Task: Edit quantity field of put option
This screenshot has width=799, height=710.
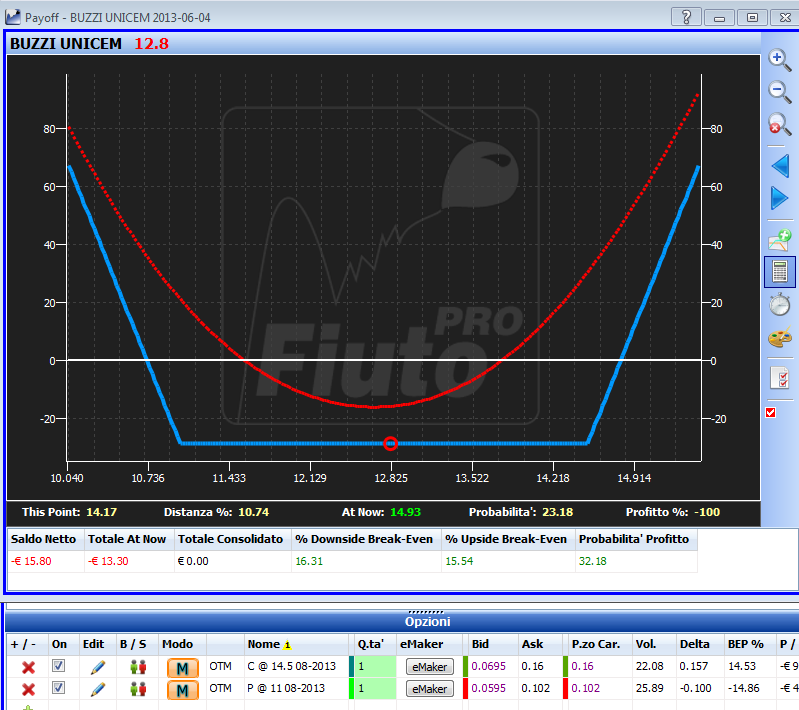Action: [x=375, y=689]
